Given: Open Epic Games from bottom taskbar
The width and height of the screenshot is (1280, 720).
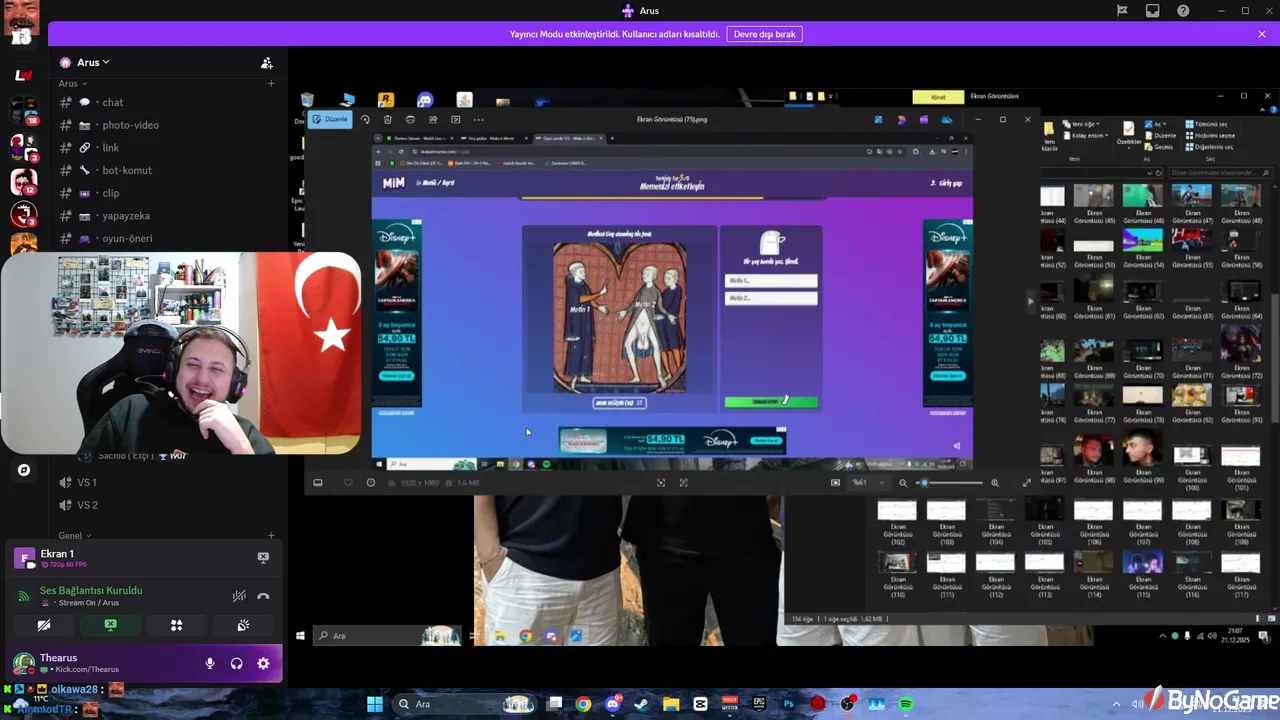Looking at the screenshot, I should [759, 704].
